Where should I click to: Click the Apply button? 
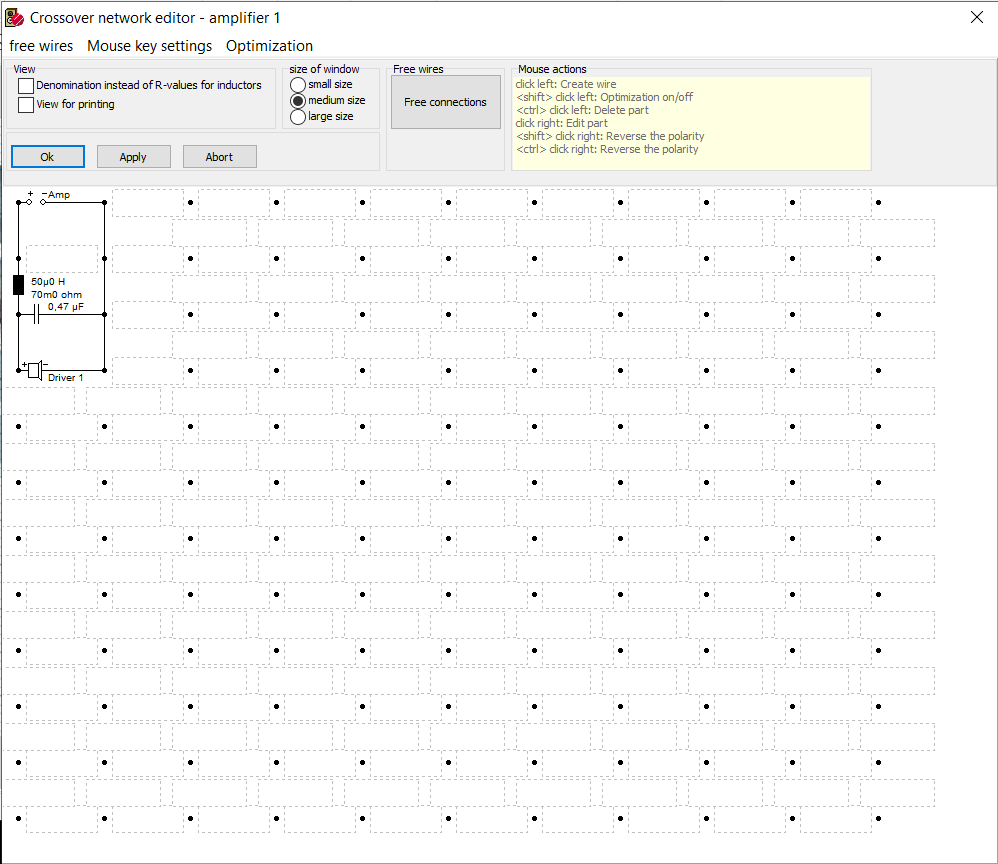tap(133, 157)
